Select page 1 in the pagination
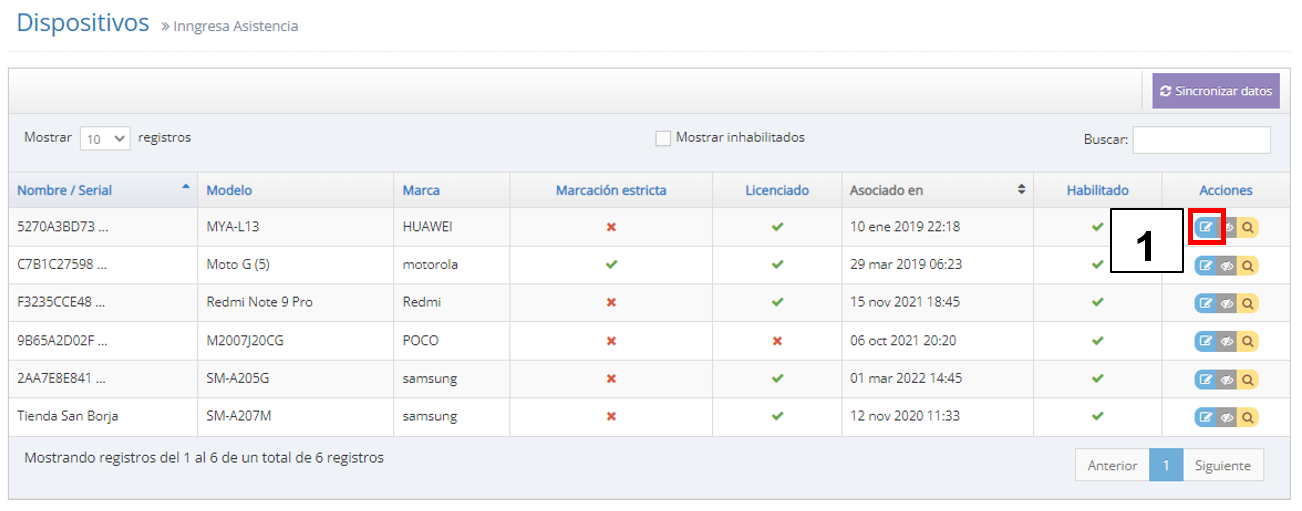 click(1165, 465)
